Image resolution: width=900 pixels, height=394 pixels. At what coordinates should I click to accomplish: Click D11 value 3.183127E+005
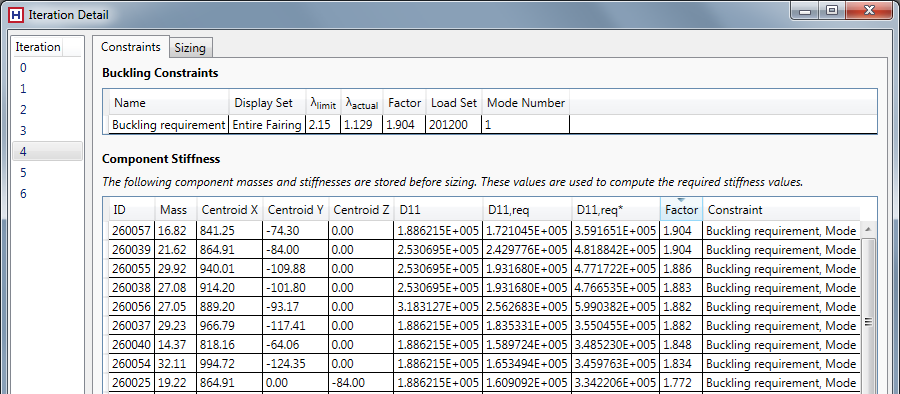pyautogui.click(x=437, y=307)
